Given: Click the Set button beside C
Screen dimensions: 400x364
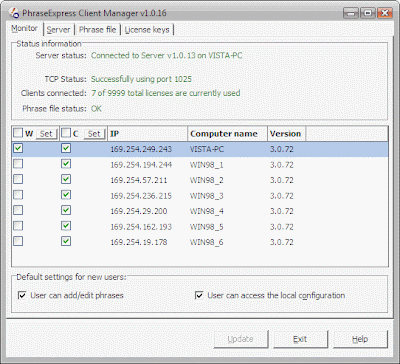Looking at the screenshot, I should point(94,134).
